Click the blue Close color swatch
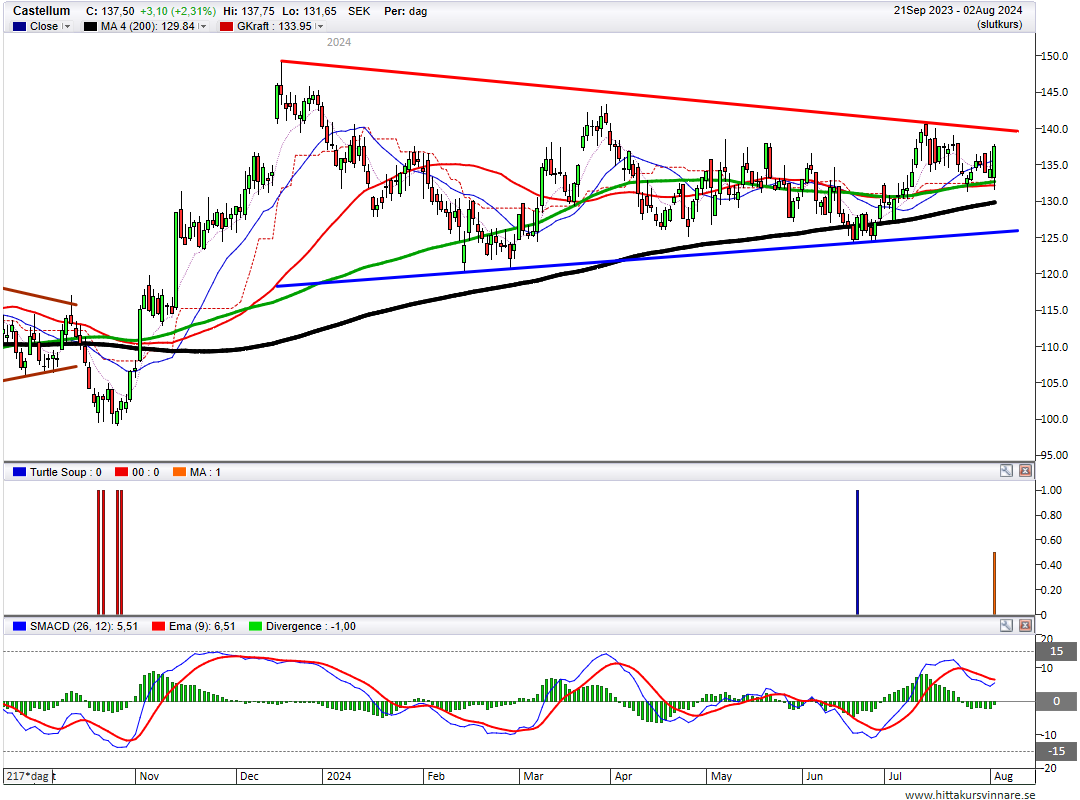This screenshot has width=1080, height=800. (x=19, y=26)
